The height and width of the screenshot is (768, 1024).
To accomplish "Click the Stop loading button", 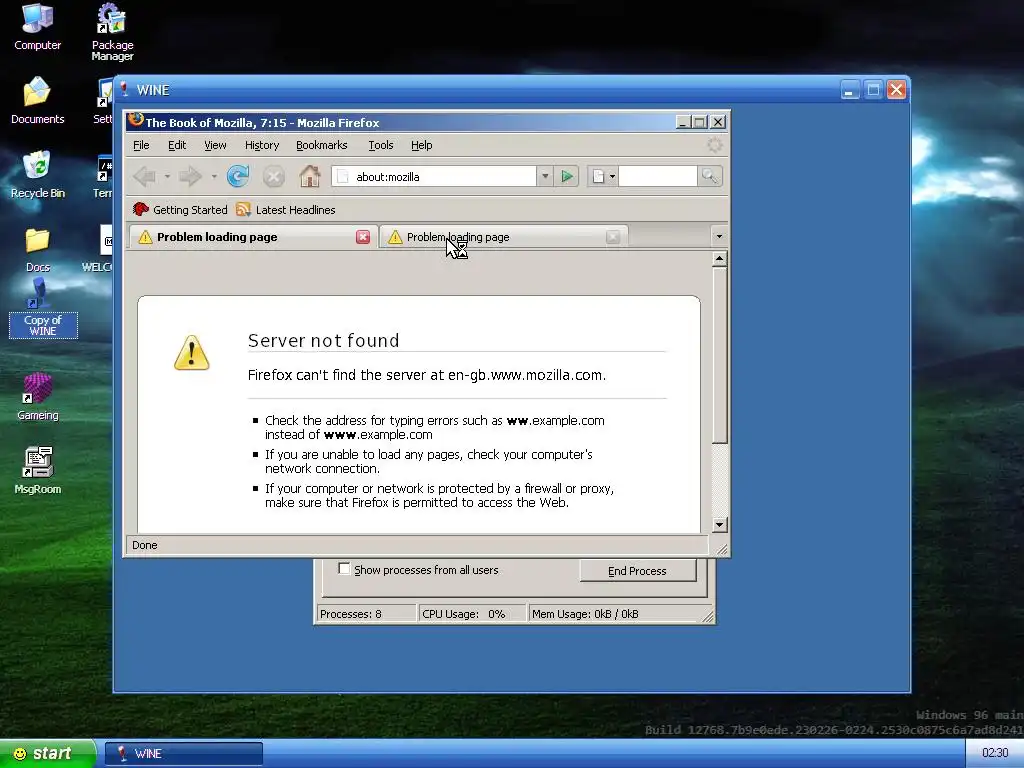I will coord(274,176).
